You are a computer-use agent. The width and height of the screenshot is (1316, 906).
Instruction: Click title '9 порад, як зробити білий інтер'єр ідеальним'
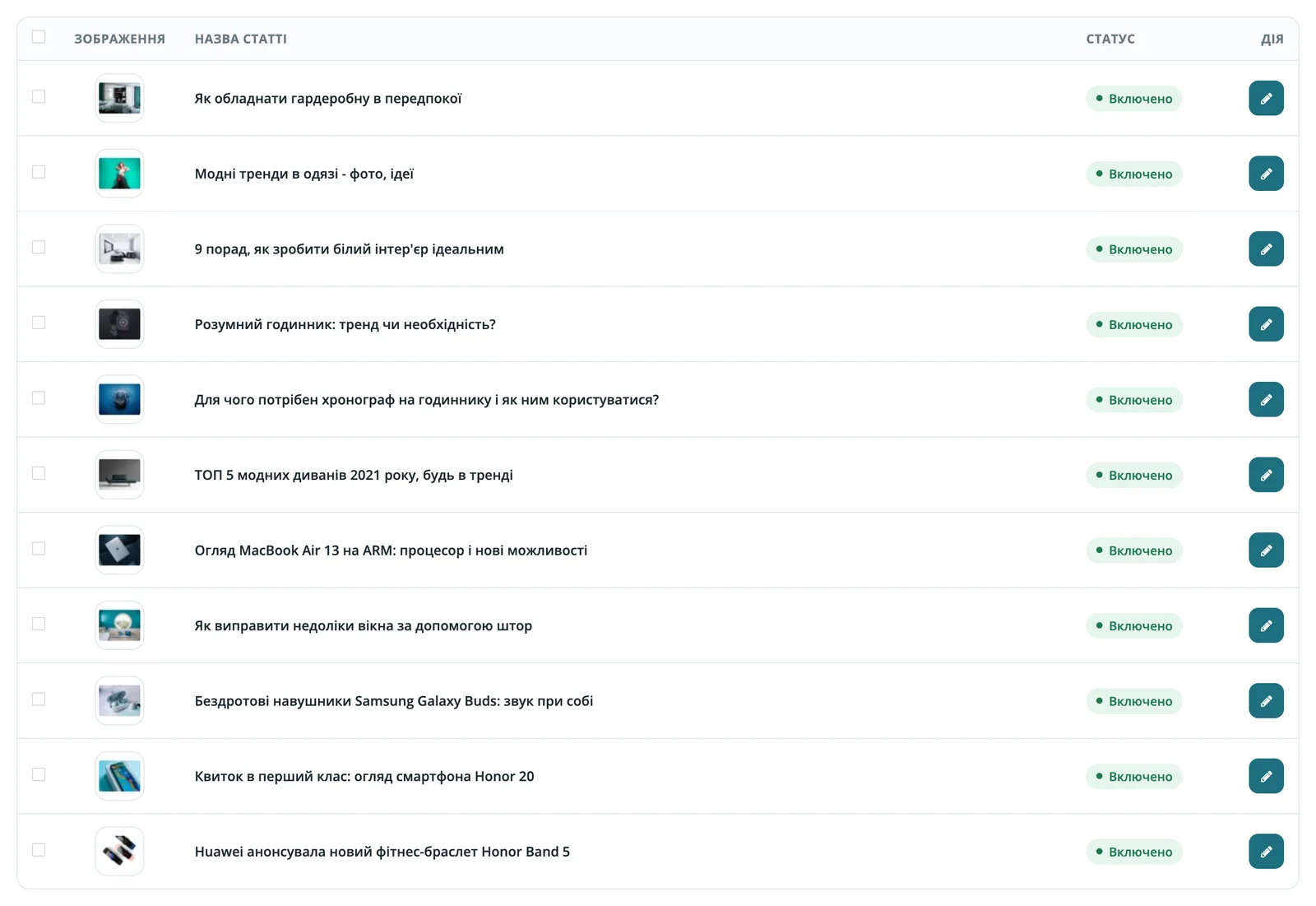click(350, 249)
